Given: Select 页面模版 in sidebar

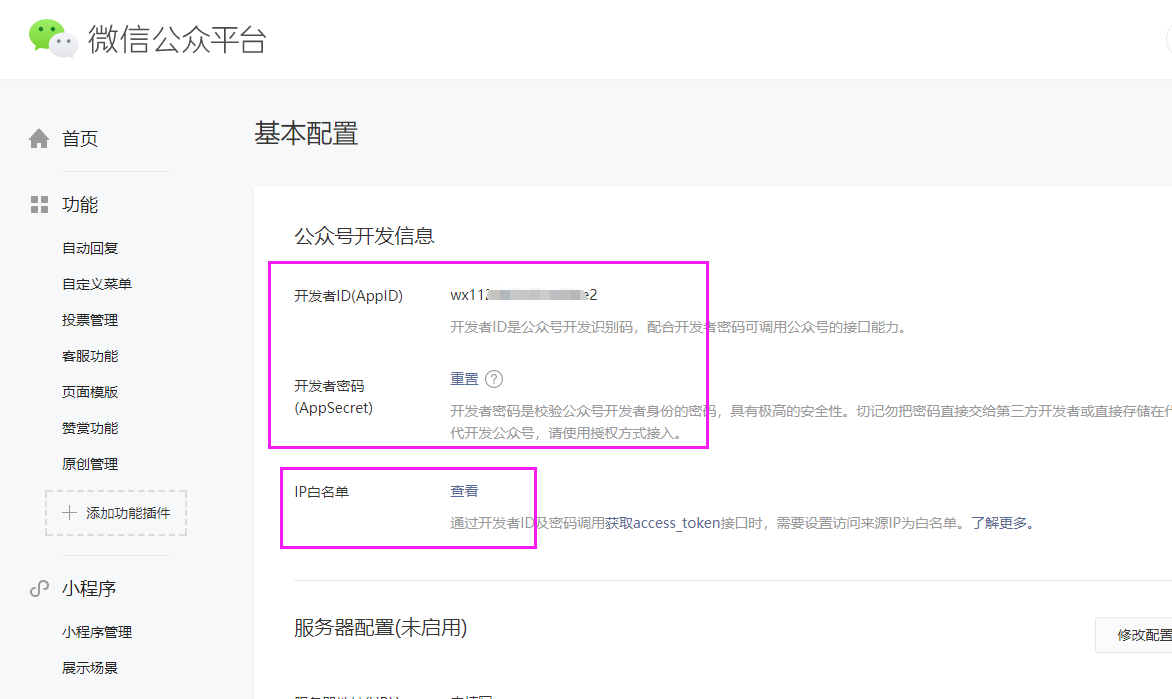Looking at the screenshot, I should pyautogui.click(x=90, y=392).
